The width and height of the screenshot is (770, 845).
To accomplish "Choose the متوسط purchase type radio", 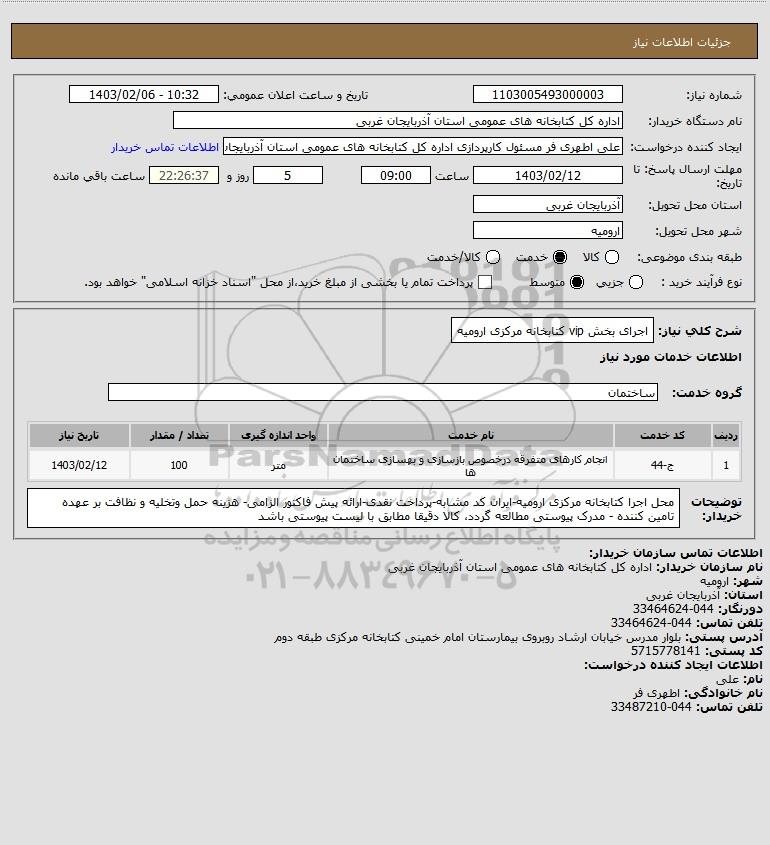I will click(577, 282).
